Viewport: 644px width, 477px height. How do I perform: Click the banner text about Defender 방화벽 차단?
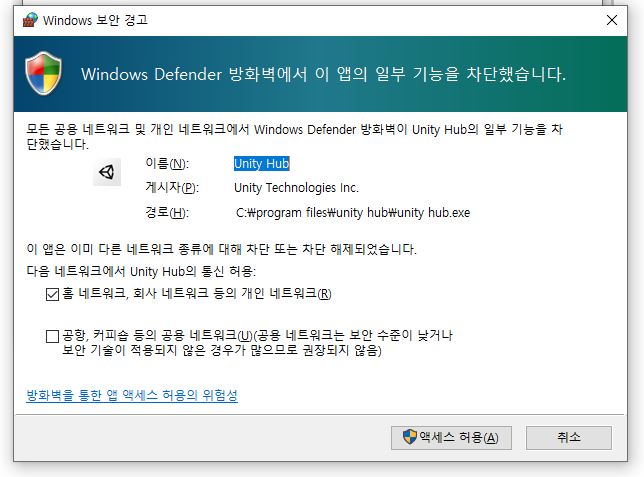(x=323, y=74)
